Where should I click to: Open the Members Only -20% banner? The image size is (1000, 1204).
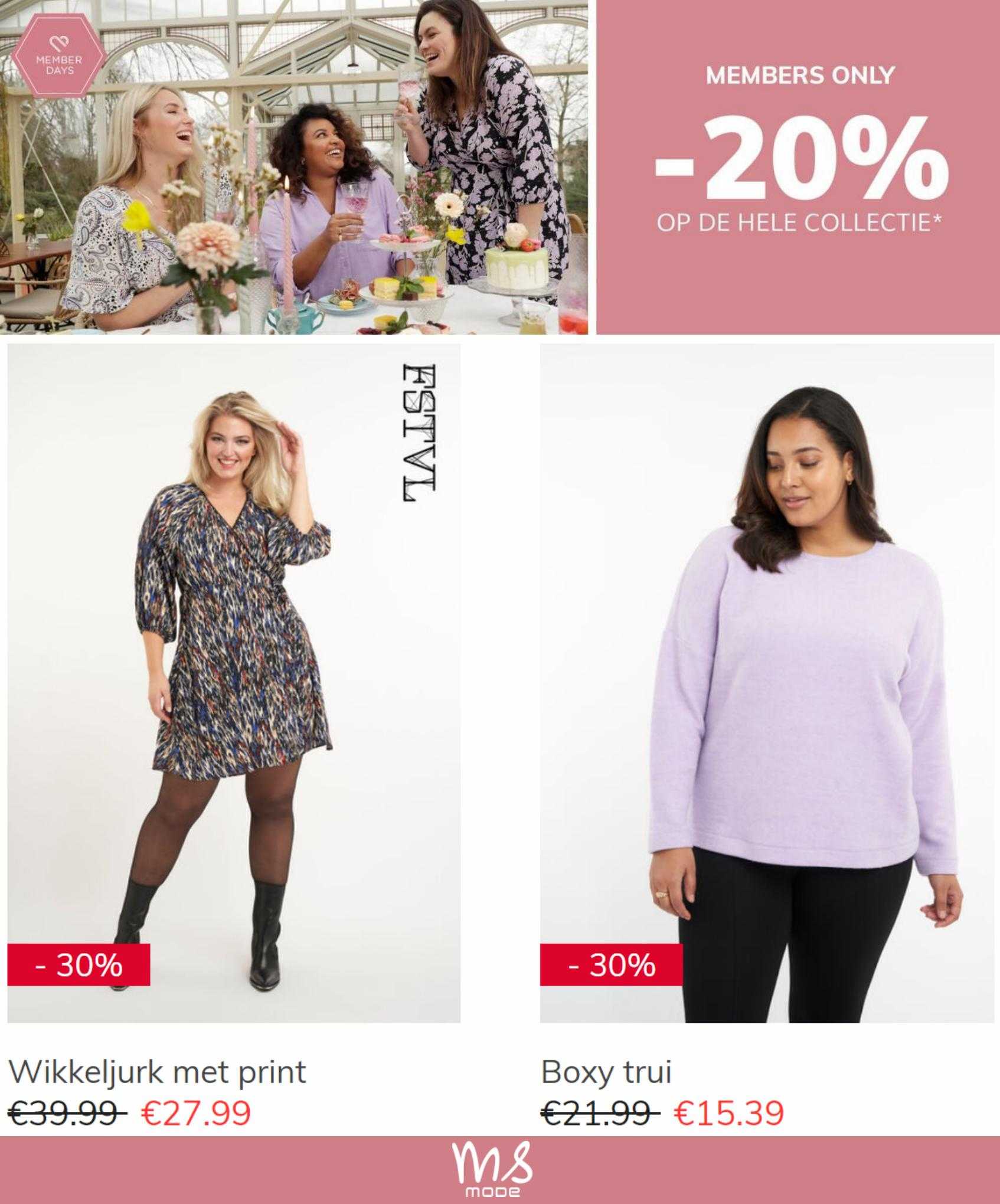click(x=798, y=167)
